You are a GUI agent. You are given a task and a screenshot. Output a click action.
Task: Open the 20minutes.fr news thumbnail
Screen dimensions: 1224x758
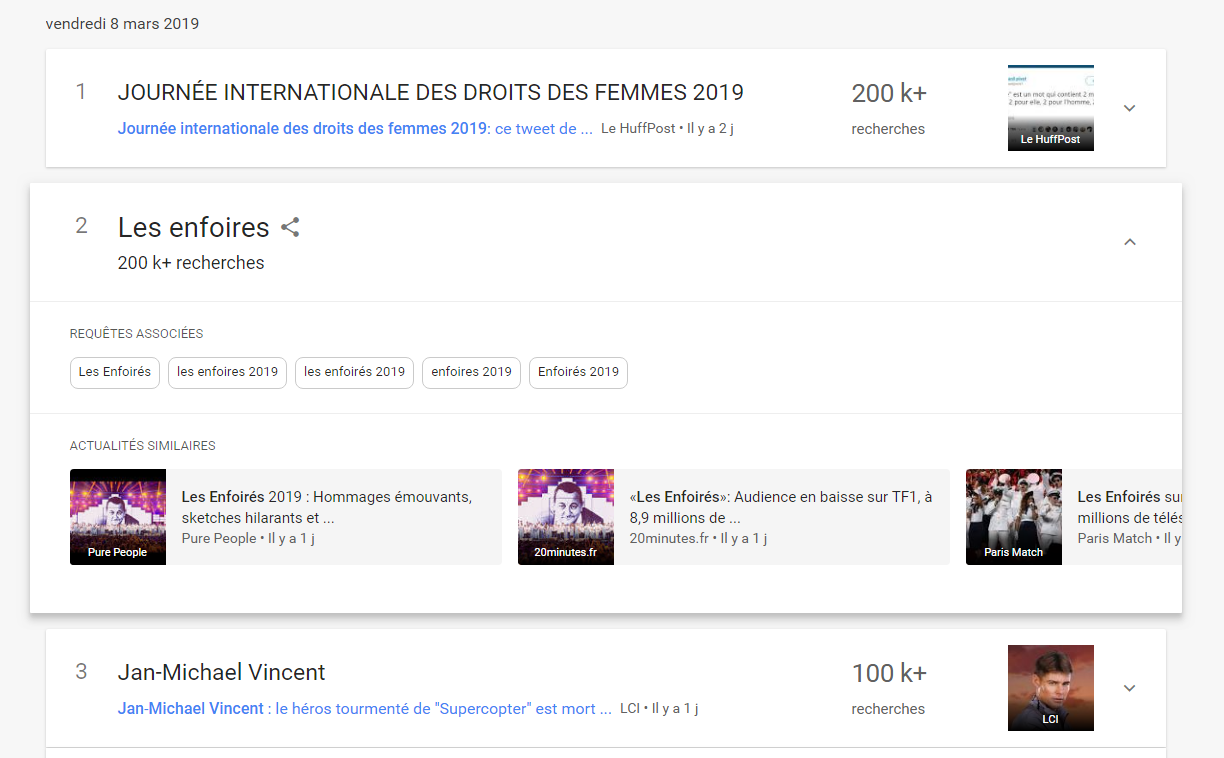click(566, 517)
